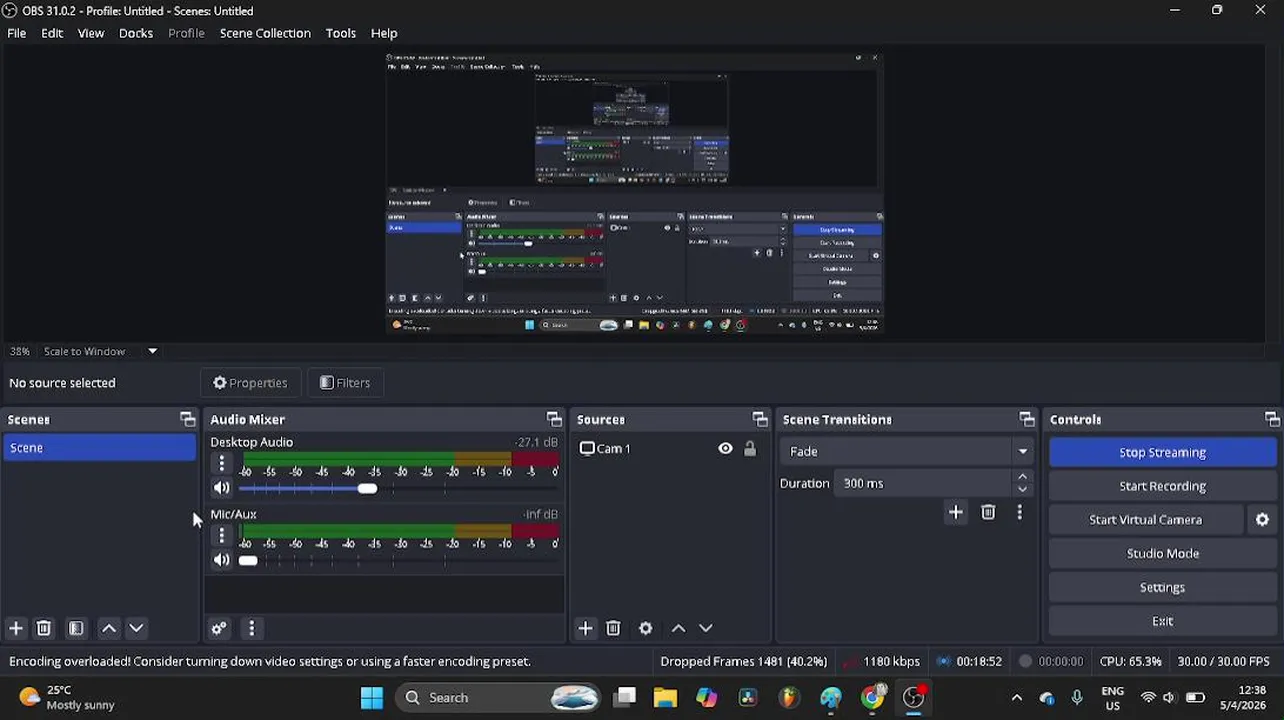Screen dimensions: 1284x720
Task: Click Stop Streaming button
Action: (1162, 452)
